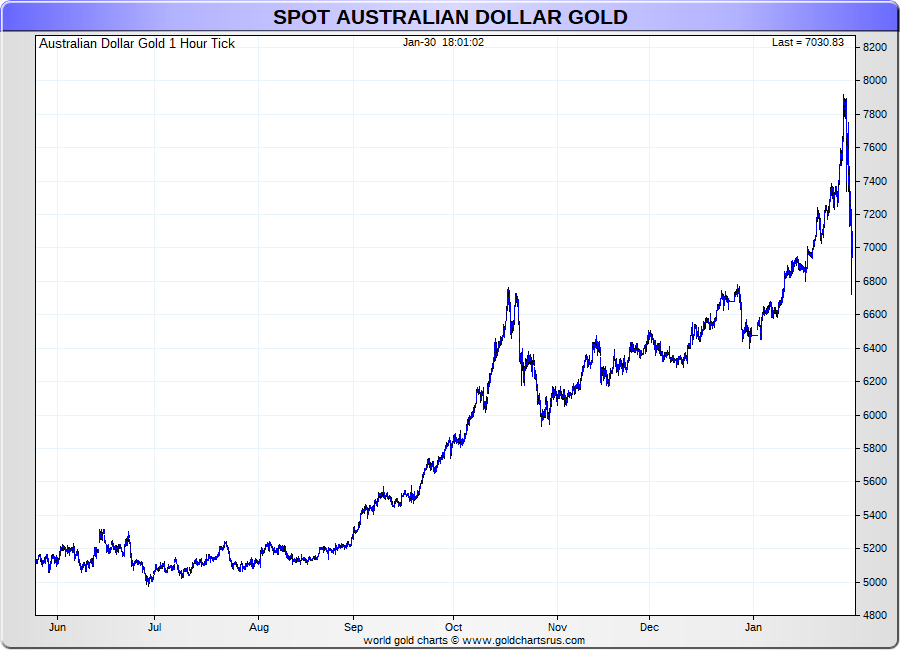Click the 5000 price axis label
The height and width of the screenshot is (650, 900).
tap(875, 582)
